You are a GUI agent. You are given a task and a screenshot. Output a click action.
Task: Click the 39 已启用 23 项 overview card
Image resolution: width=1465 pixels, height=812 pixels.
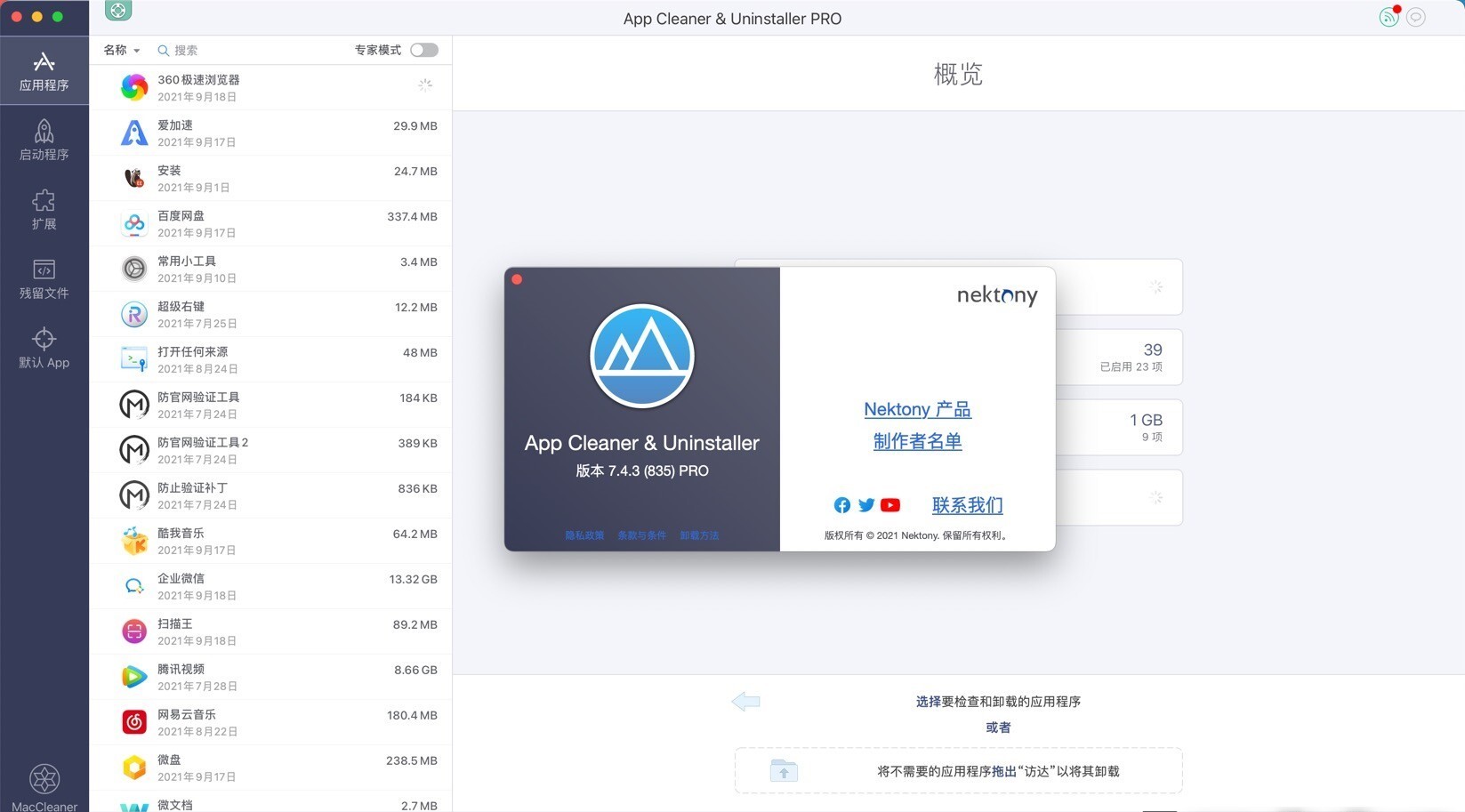(1119, 357)
